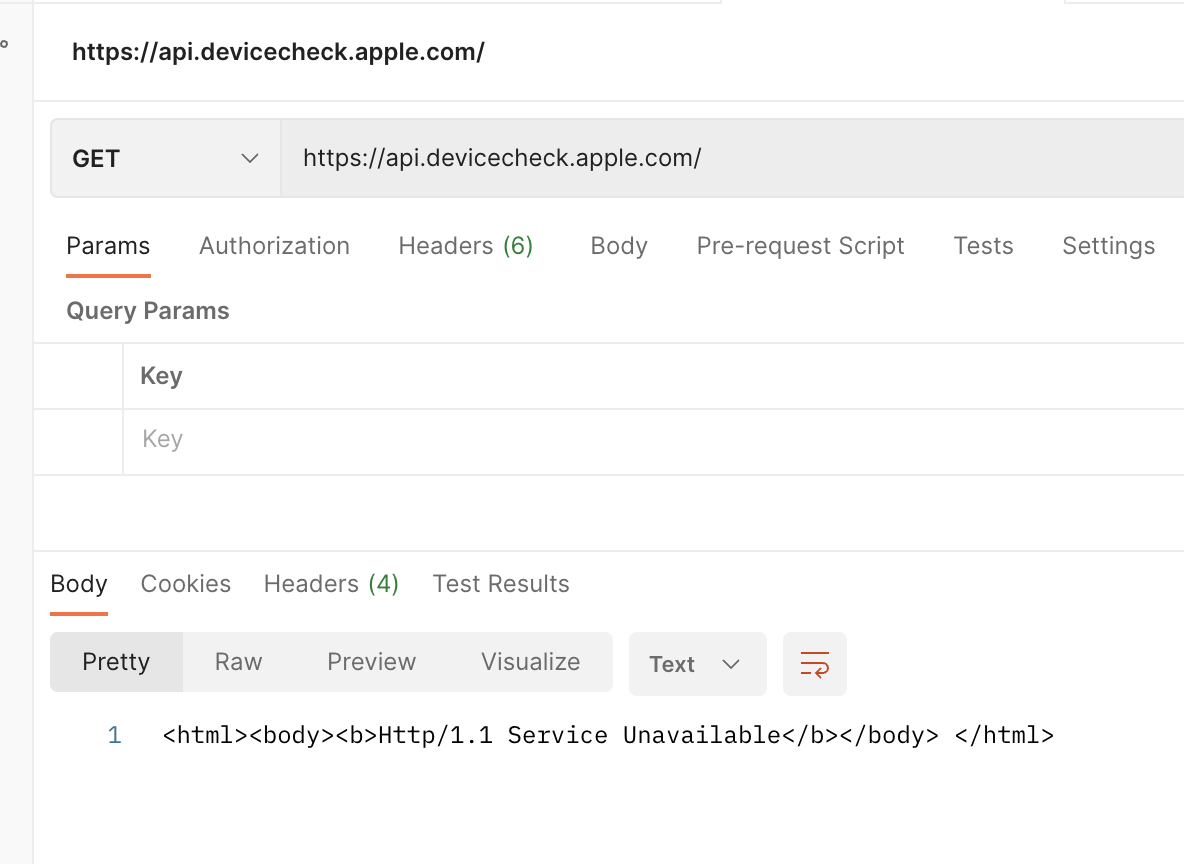This screenshot has height=864, width=1184.
Task: Open the GET method dropdown
Action: click(x=165, y=159)
